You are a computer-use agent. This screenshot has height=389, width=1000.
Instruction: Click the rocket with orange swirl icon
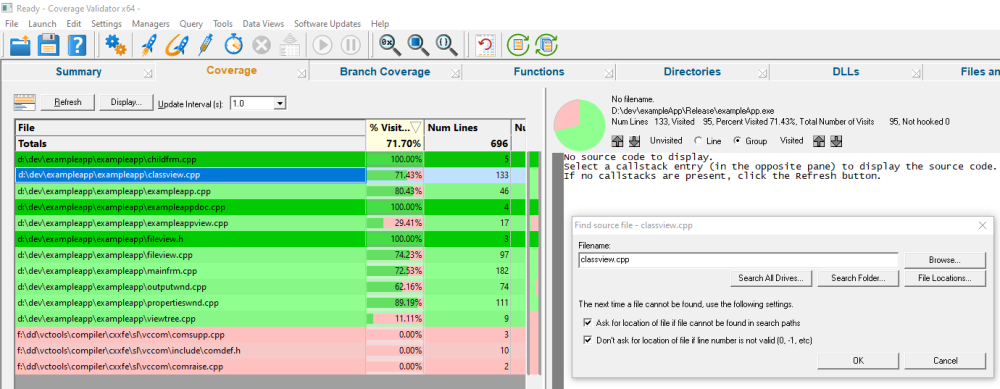click(x=177, y=45)
